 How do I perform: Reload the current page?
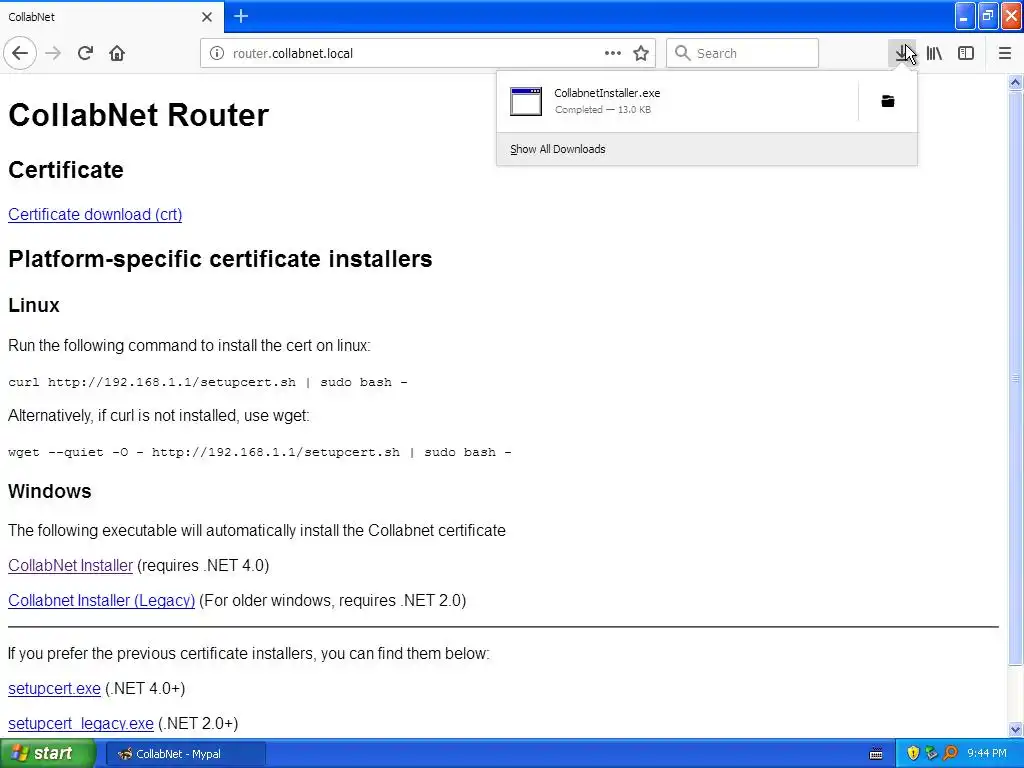click(x=85, y=53)
